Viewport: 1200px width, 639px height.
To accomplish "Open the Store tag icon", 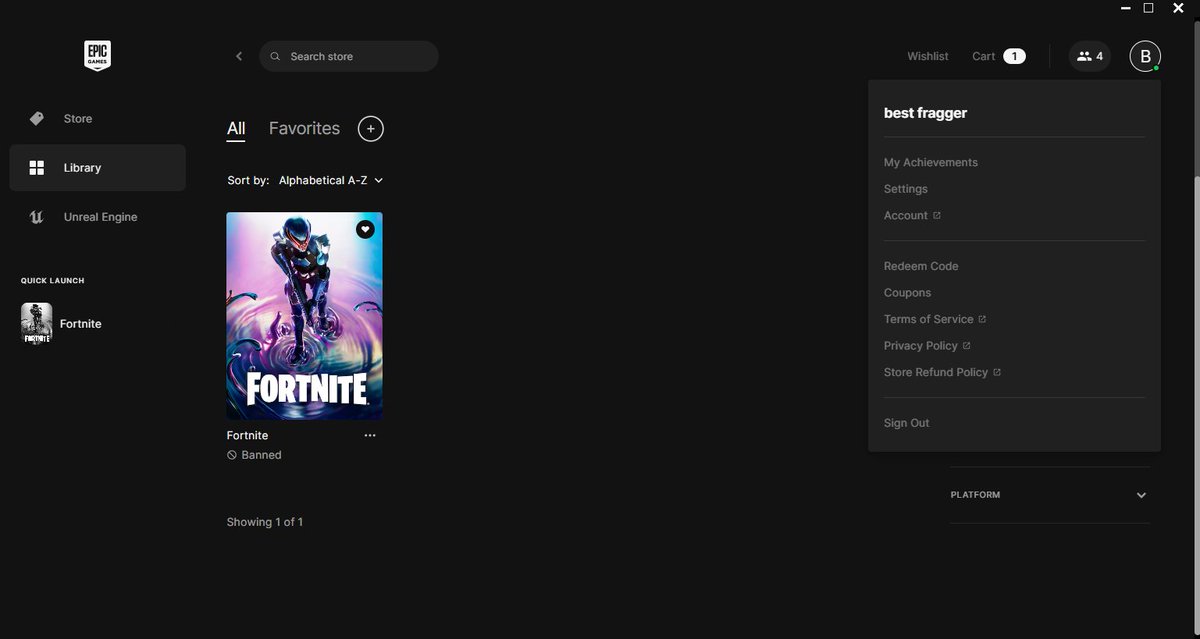I will (37, 118).
